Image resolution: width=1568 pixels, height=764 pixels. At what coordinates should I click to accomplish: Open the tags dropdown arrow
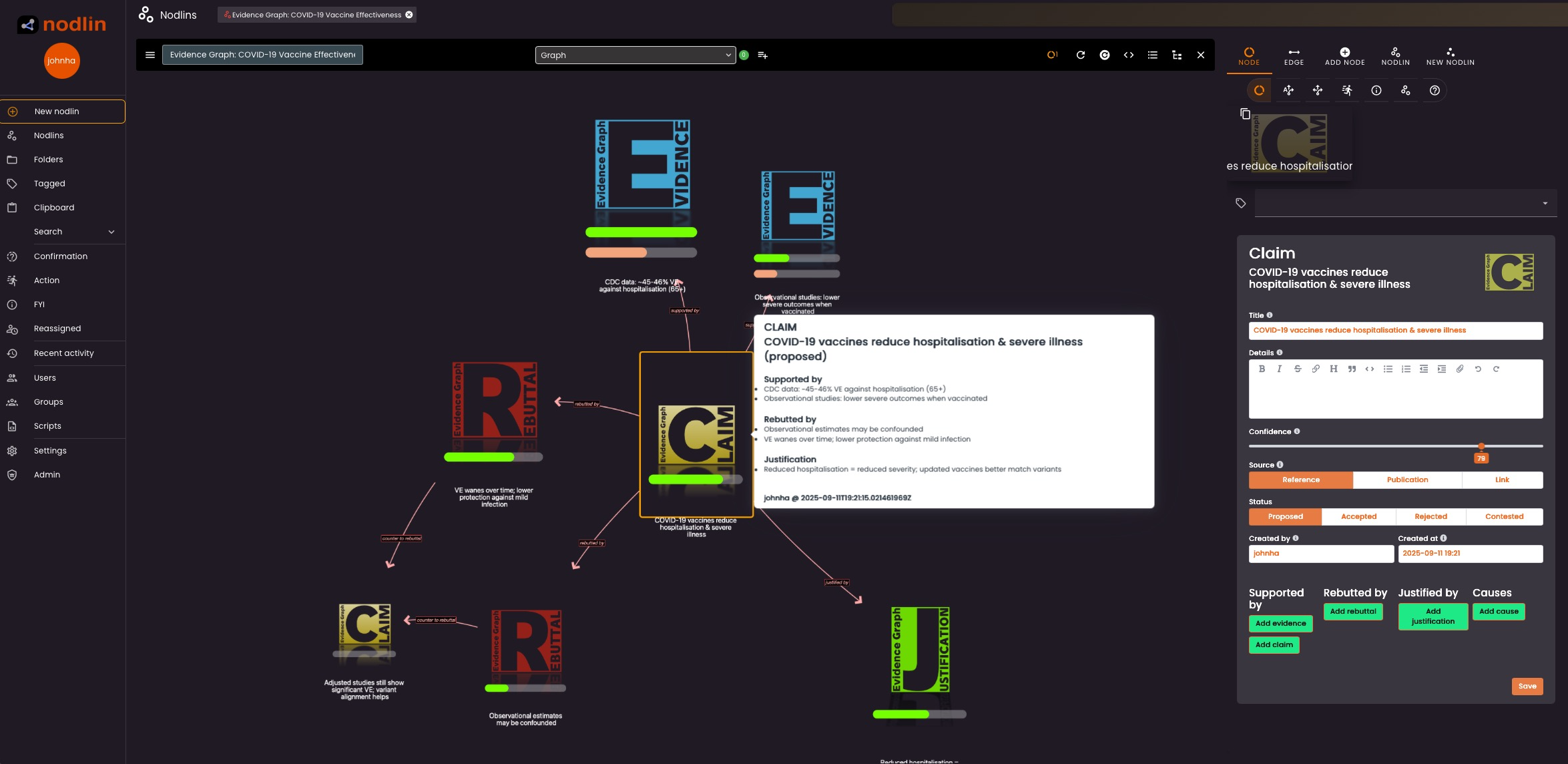1545,203
